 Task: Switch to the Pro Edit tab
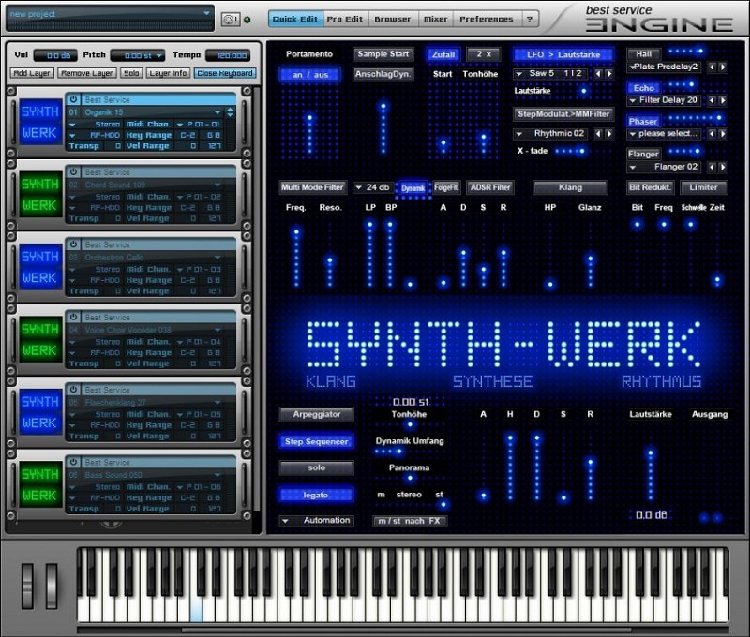[x=345, y=19]
